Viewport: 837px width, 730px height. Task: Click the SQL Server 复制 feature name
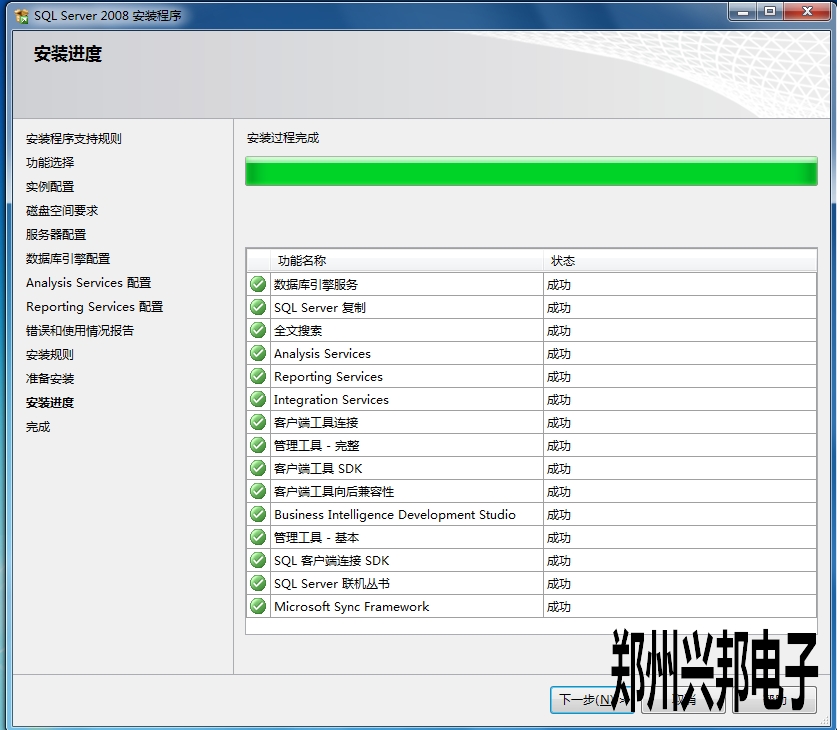320,308
